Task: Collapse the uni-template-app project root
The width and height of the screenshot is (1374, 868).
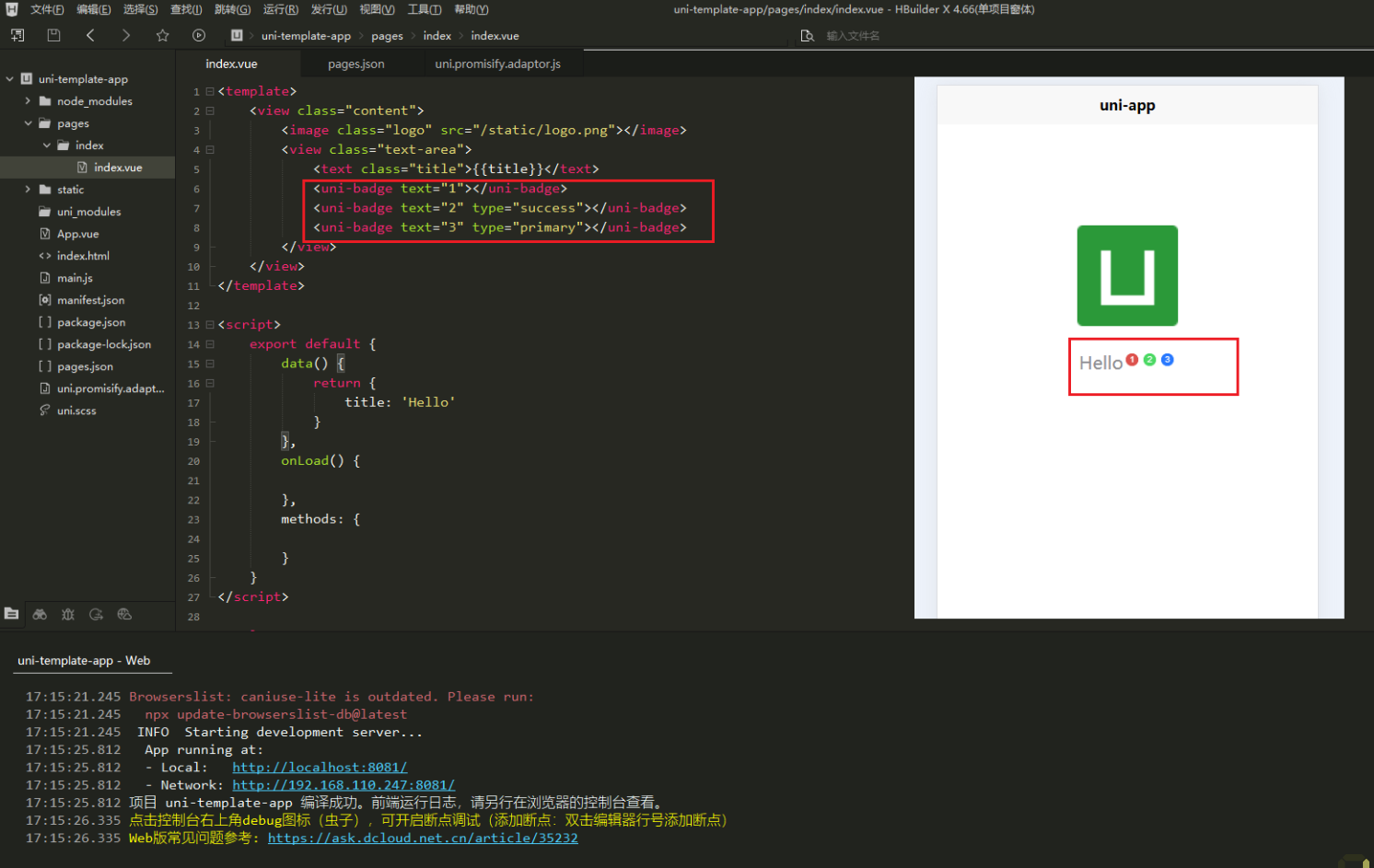Action: click(10, 79)
